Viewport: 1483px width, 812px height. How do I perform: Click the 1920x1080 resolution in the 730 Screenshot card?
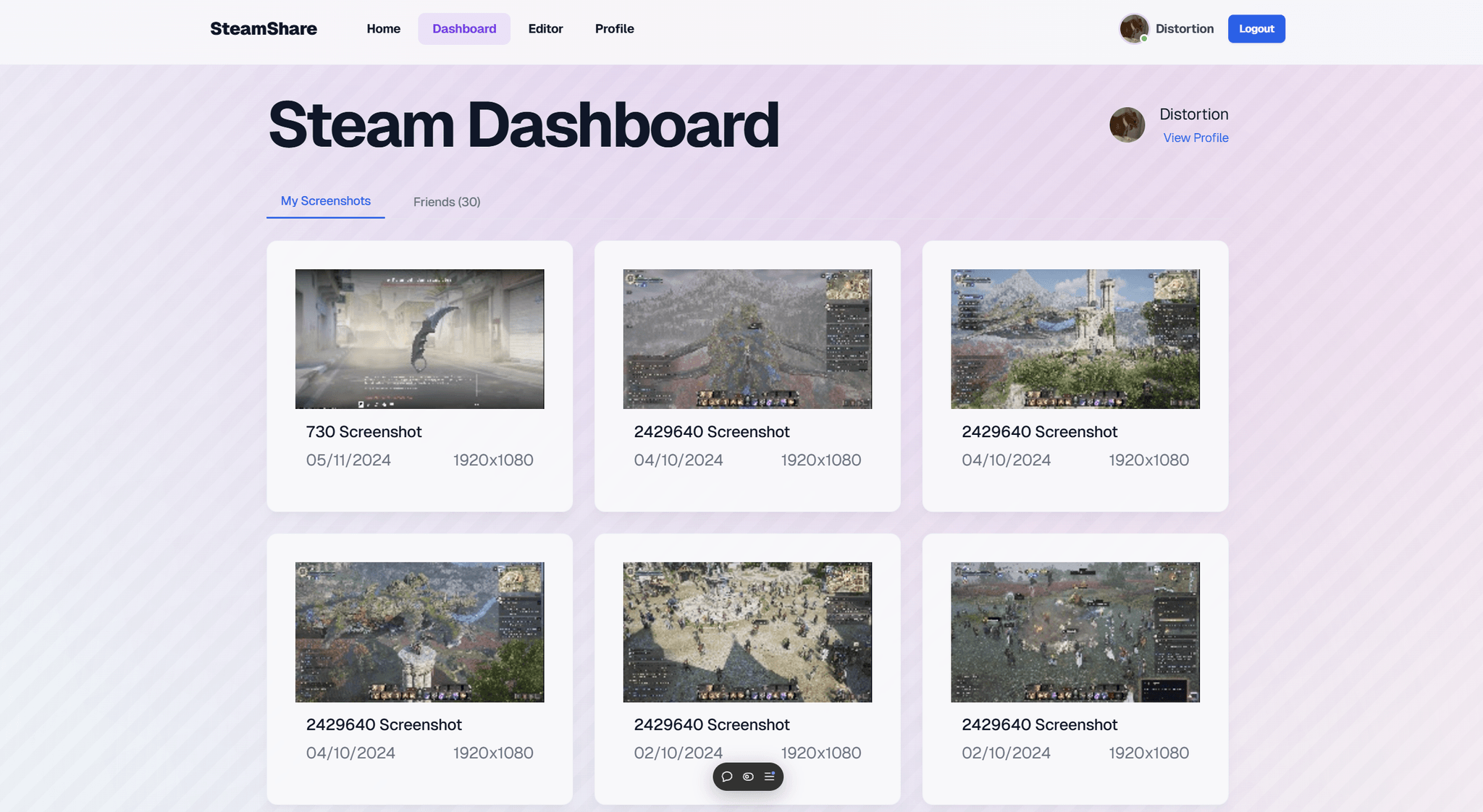(x=493, y=460)
